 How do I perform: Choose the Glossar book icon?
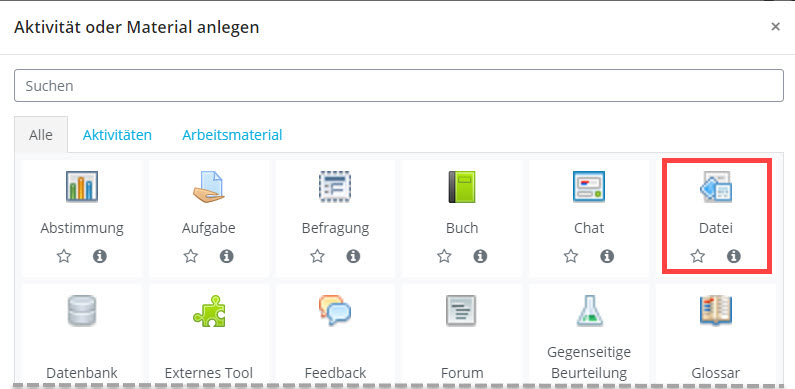[x=715, y=310]
